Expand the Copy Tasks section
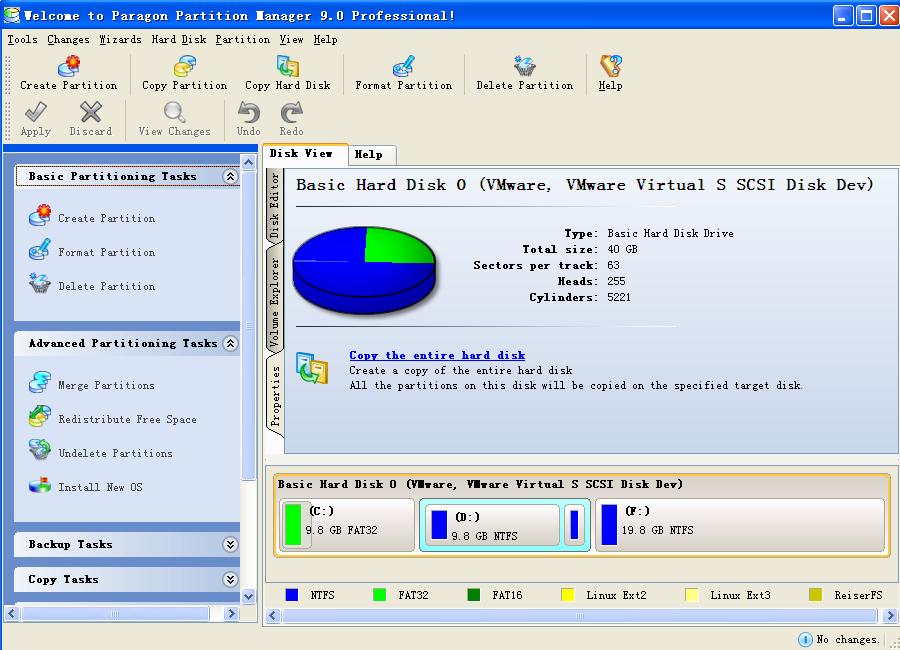 click(231, 579)
